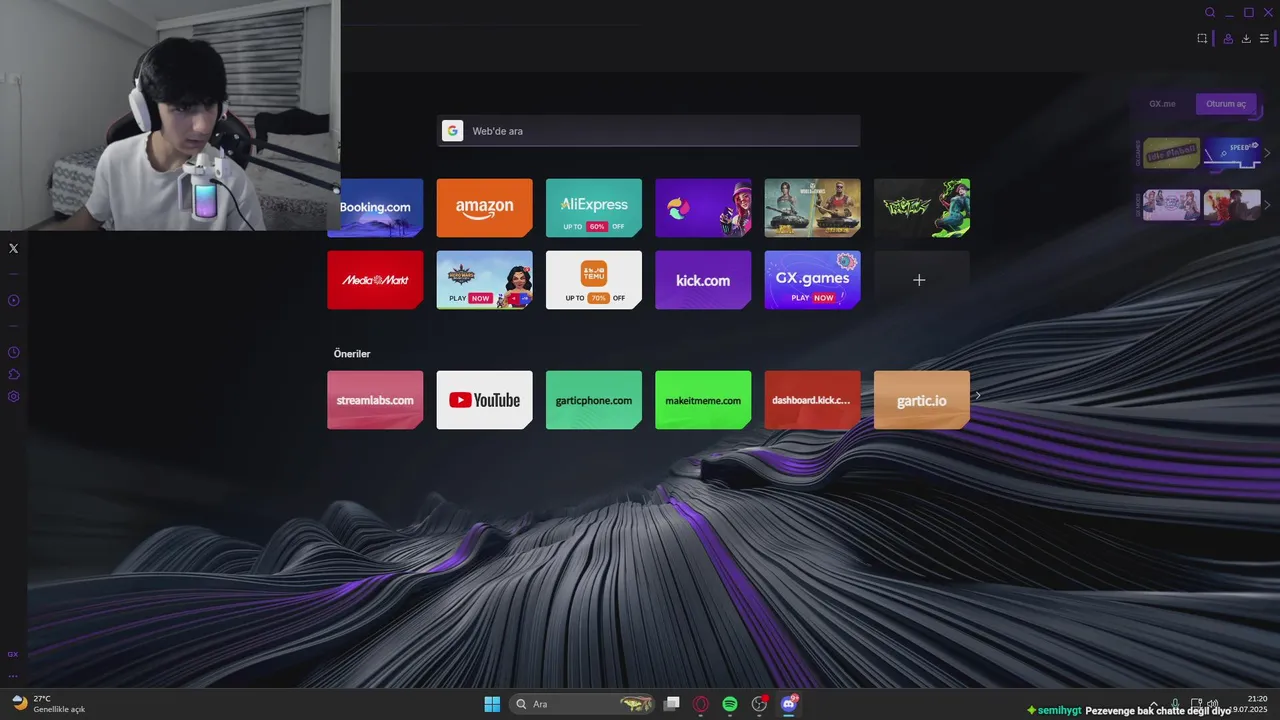Open the volume icon in system tray

tap(1212, 704)
